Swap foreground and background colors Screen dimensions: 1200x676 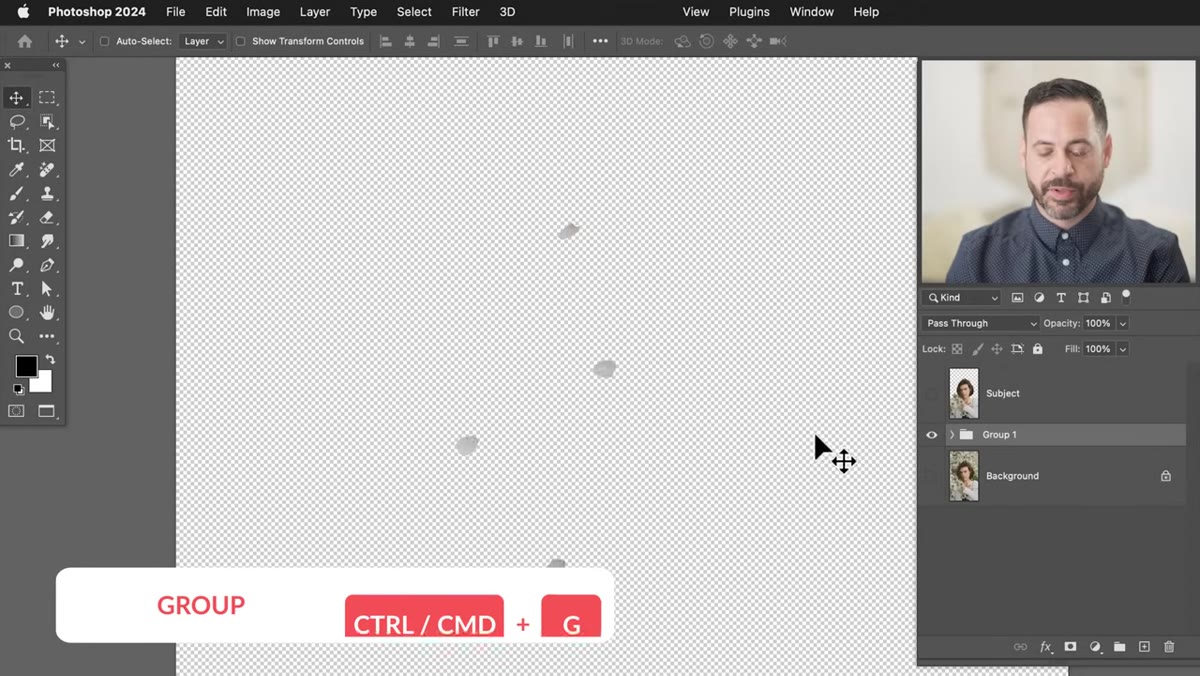point(50,360)
